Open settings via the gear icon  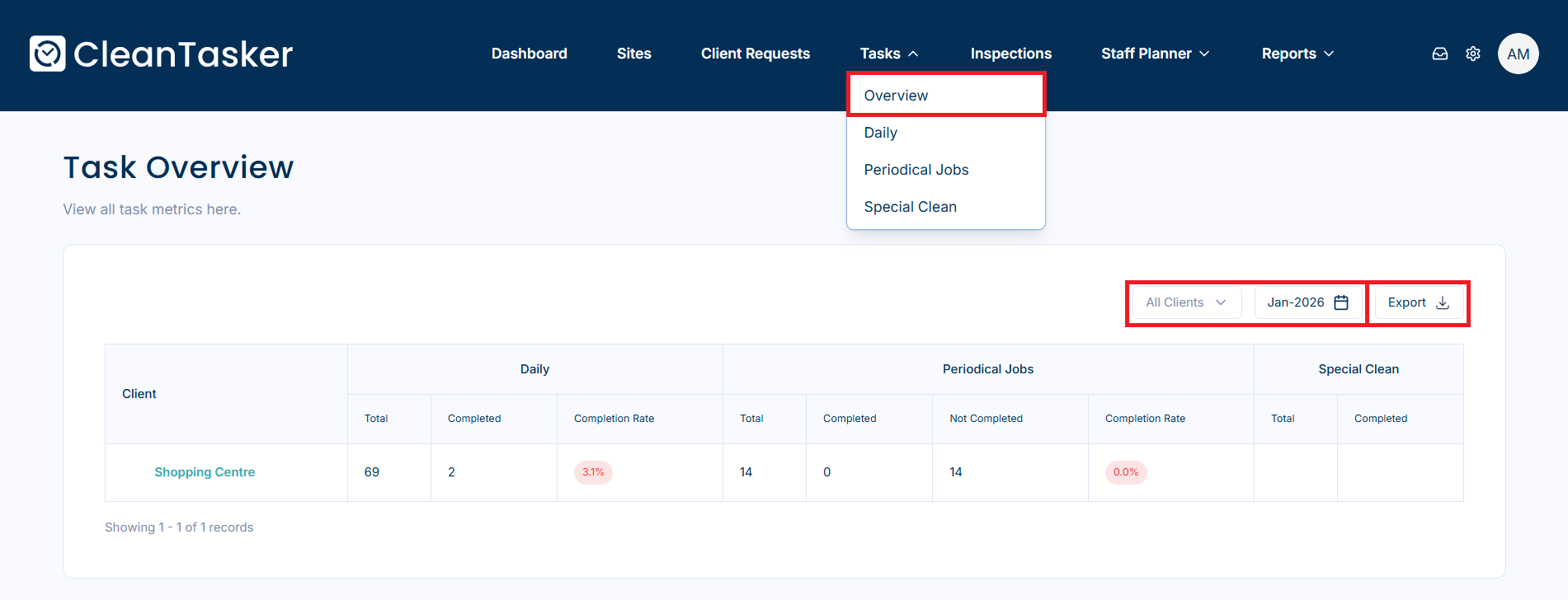click(1472, 54)
